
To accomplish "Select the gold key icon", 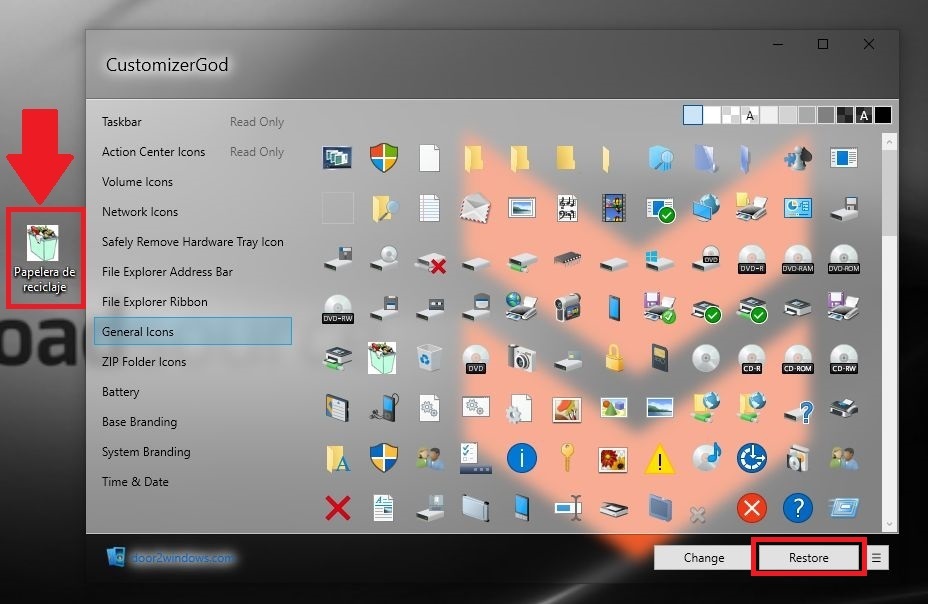I will click(x=567, y=457).
